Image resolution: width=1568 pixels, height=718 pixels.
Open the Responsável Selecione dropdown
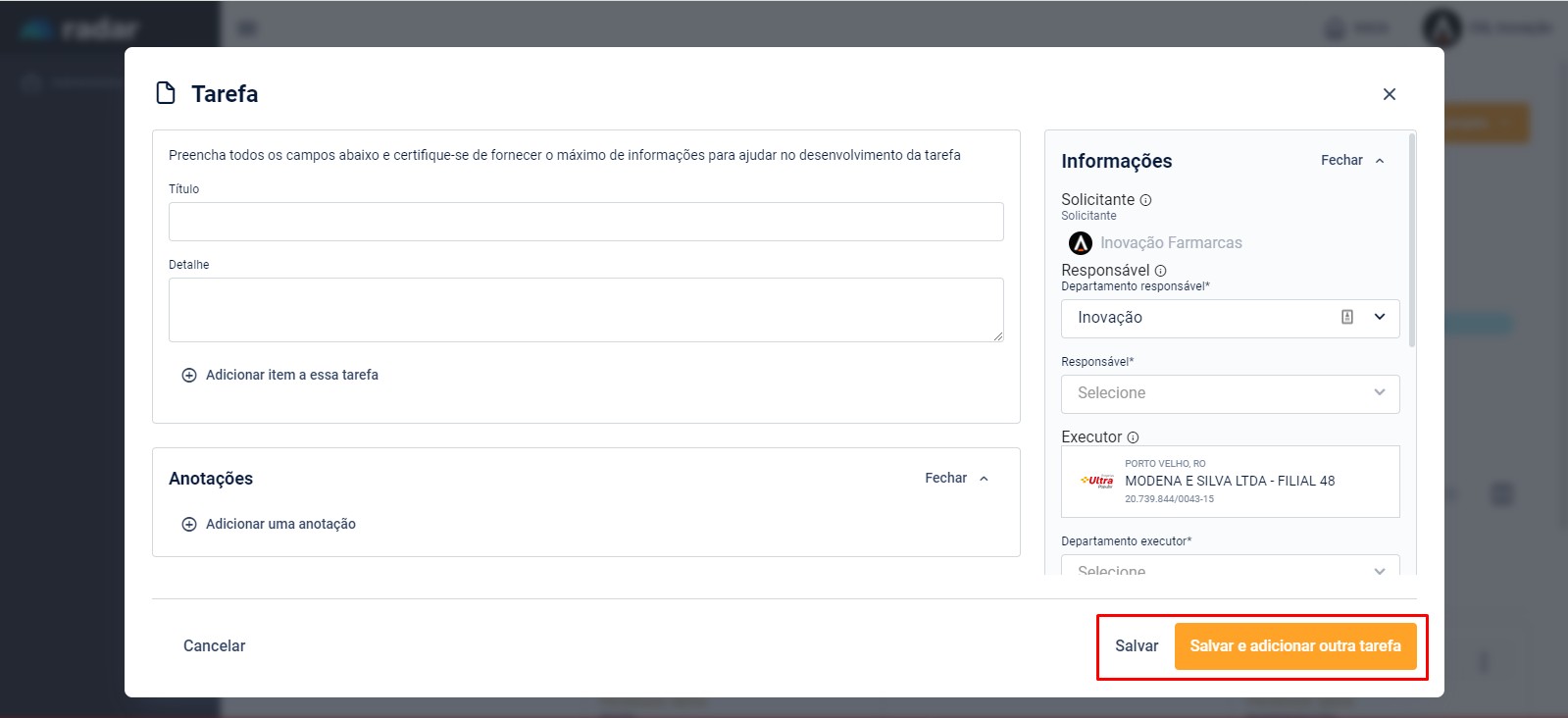1230,393
